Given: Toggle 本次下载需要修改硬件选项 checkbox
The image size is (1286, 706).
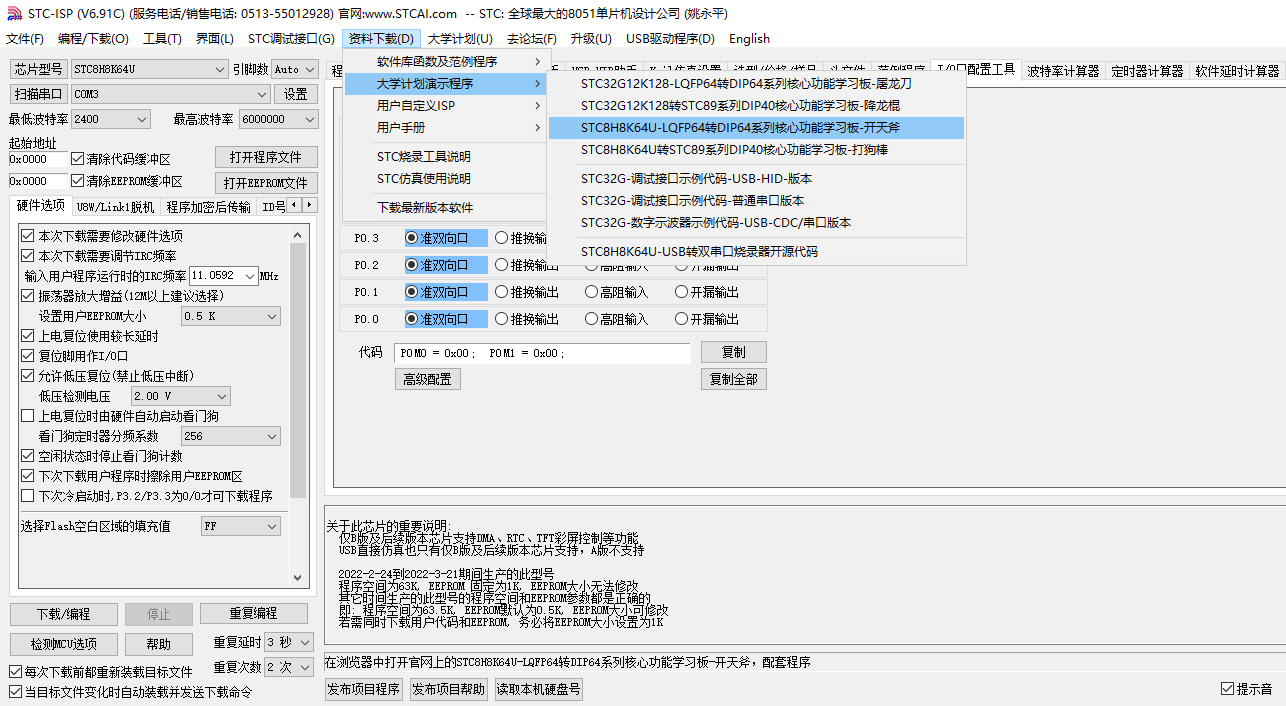Looking at the screenshot, I should (x=28, y=236).
